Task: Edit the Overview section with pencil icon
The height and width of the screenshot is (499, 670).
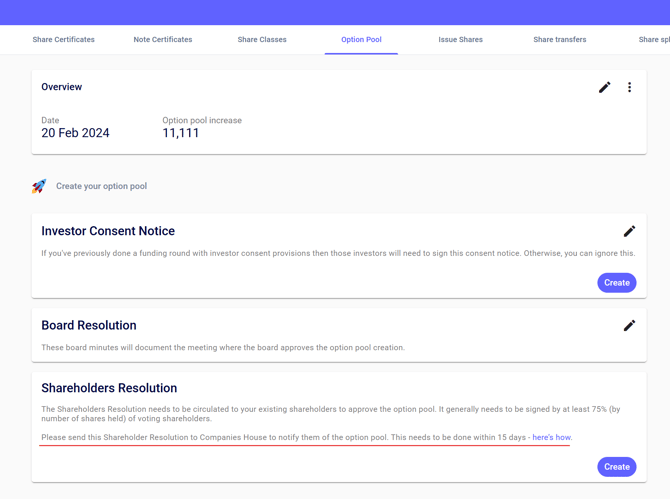Action: (x=604, y=88)
